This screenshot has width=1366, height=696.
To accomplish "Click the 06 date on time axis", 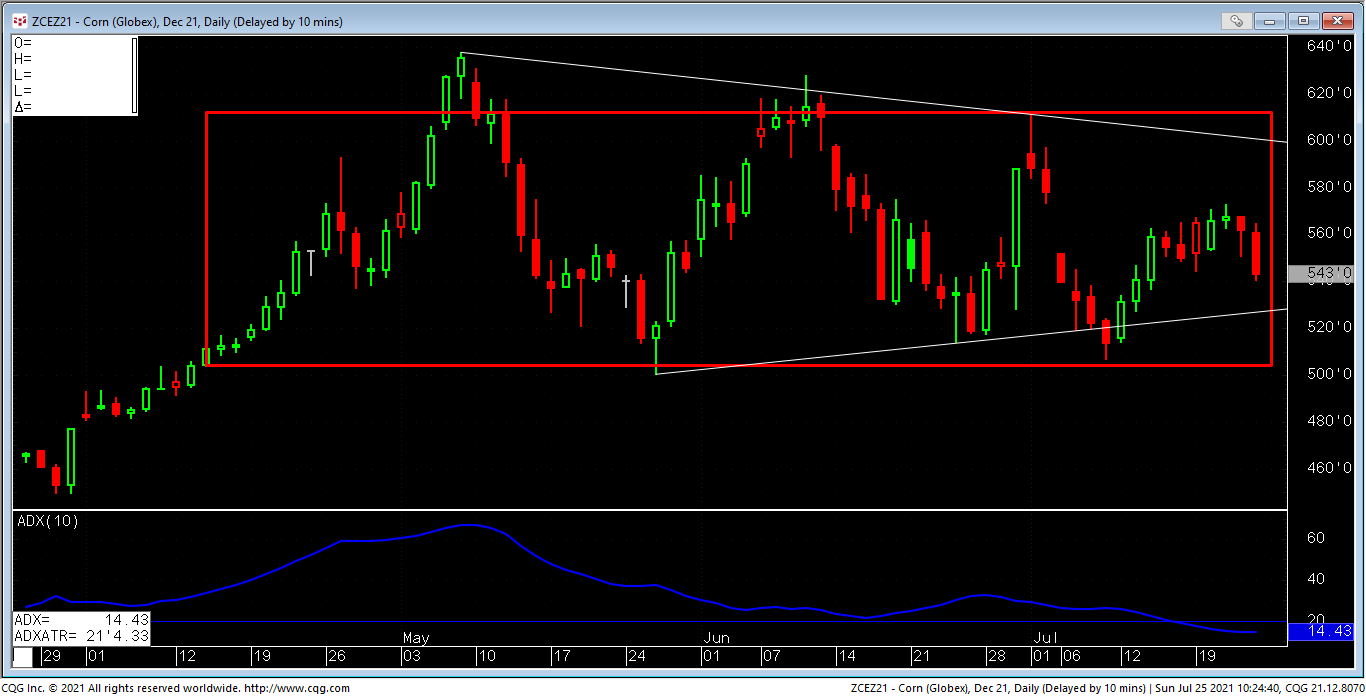I will click(x=1071, y=657).
